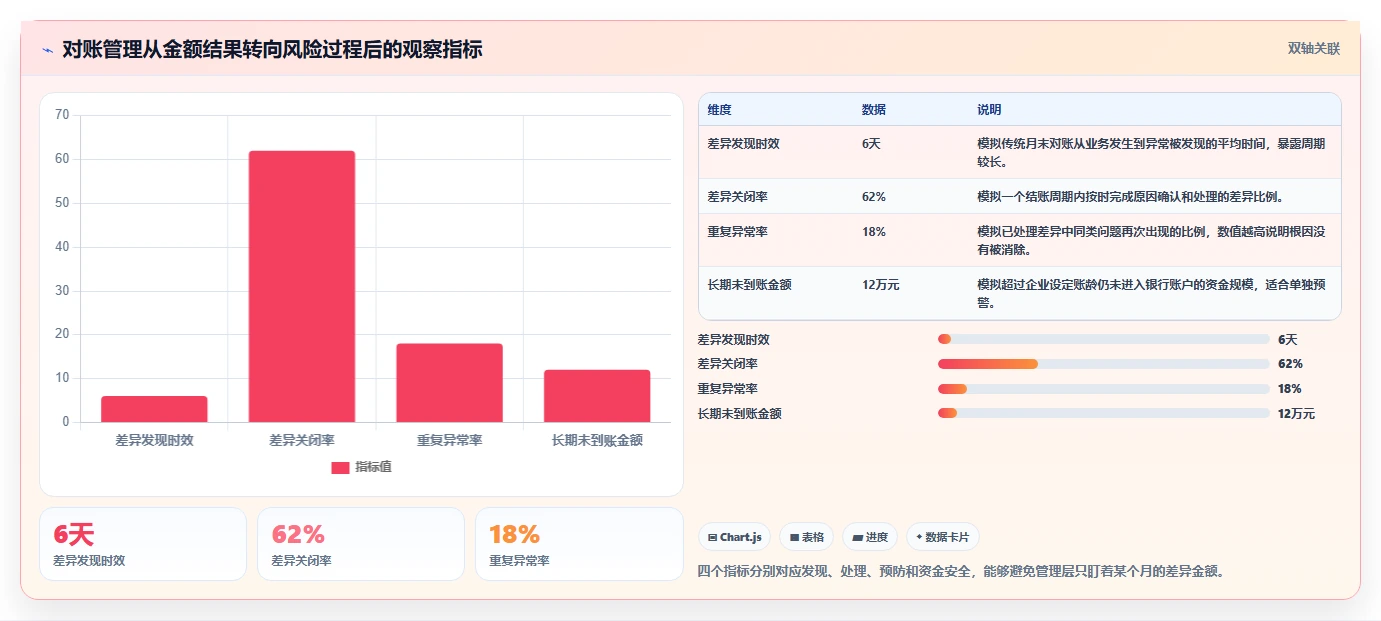Click the Chart.js tag chip
The height and width of the screenshot is (621, 1381).
click(734, 537)
